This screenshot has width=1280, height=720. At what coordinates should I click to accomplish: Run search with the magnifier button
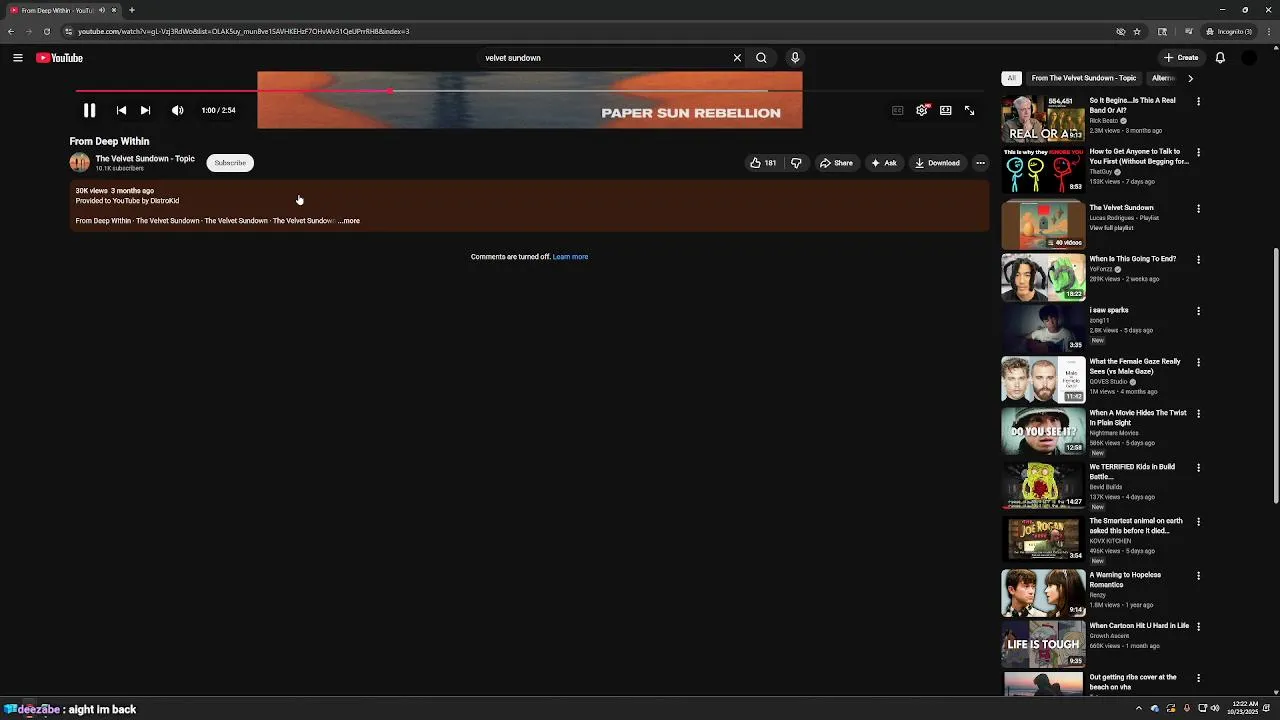761,58
